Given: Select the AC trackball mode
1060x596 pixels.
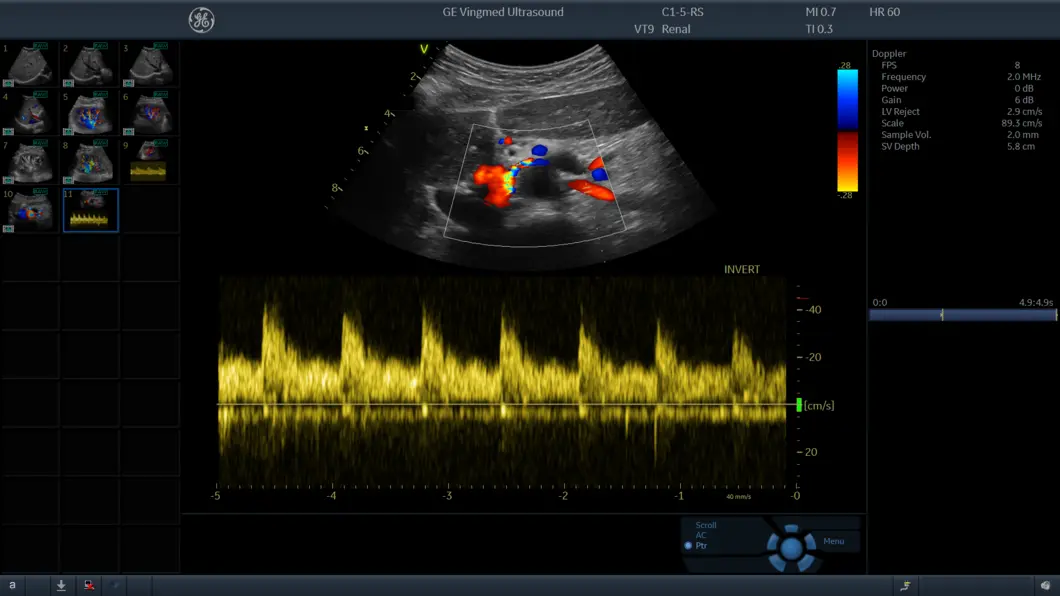Looking at the screenshot, I should pos(701,535).
